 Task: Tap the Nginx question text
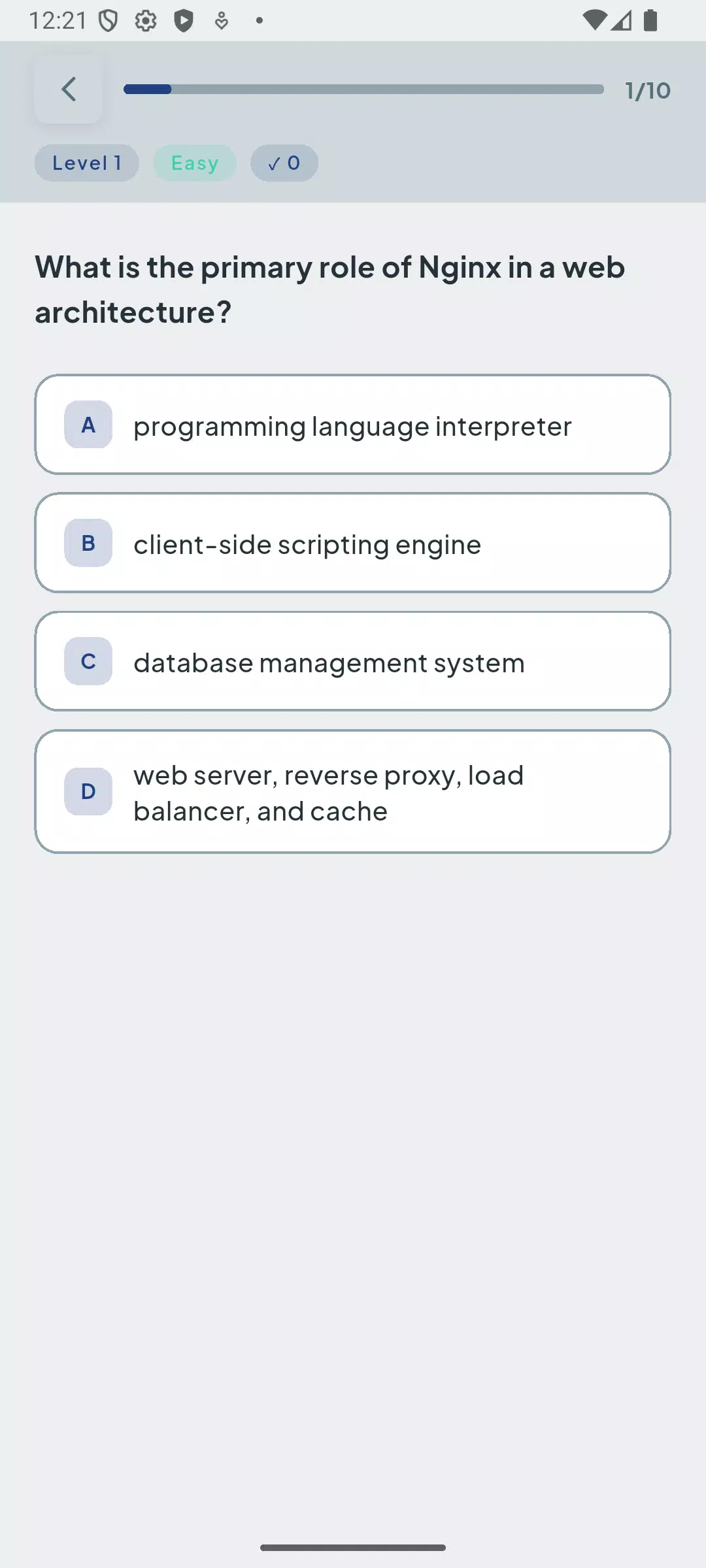[330, 289]
